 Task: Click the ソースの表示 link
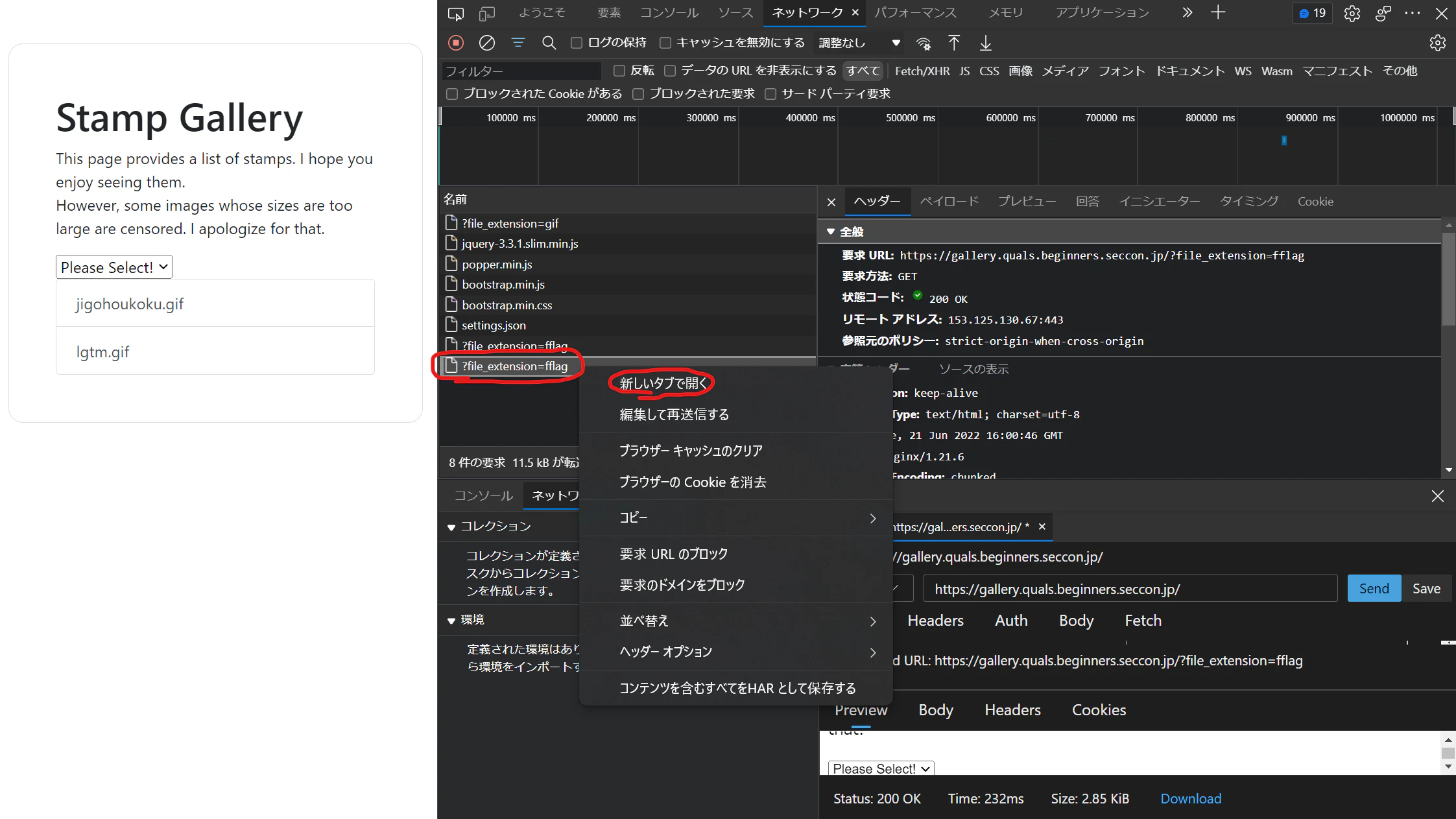click(x=974, y=369)
